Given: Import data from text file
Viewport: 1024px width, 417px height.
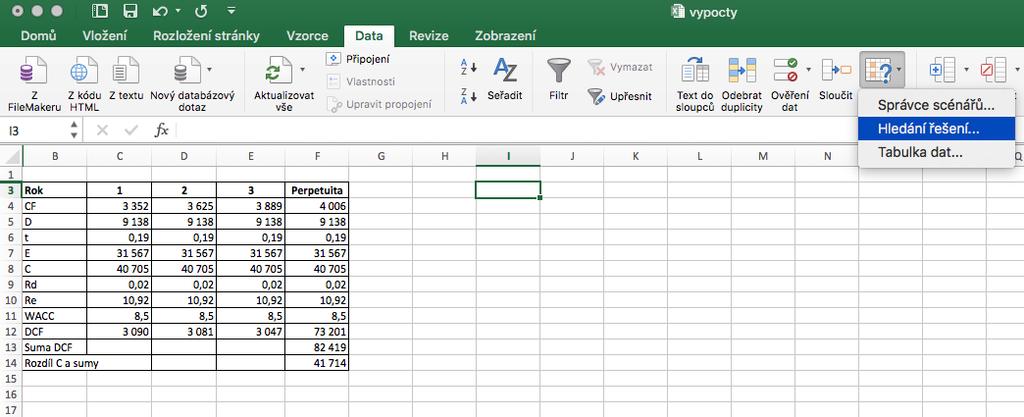Looking at the screenshot, I should [x=126, y=80].
